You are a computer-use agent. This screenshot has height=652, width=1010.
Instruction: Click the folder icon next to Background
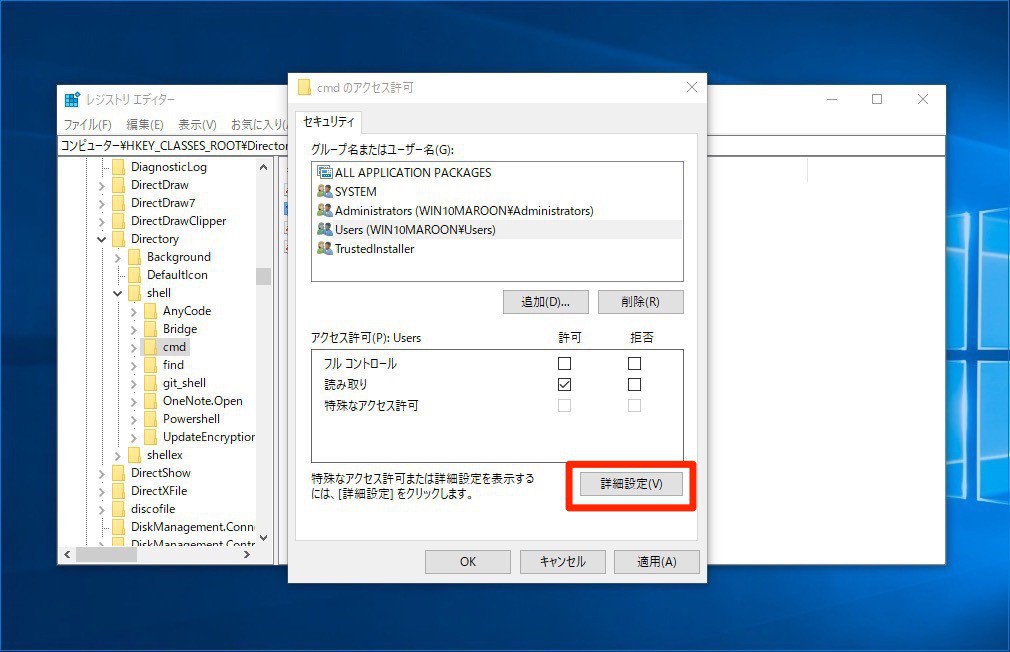coord(135,257)
